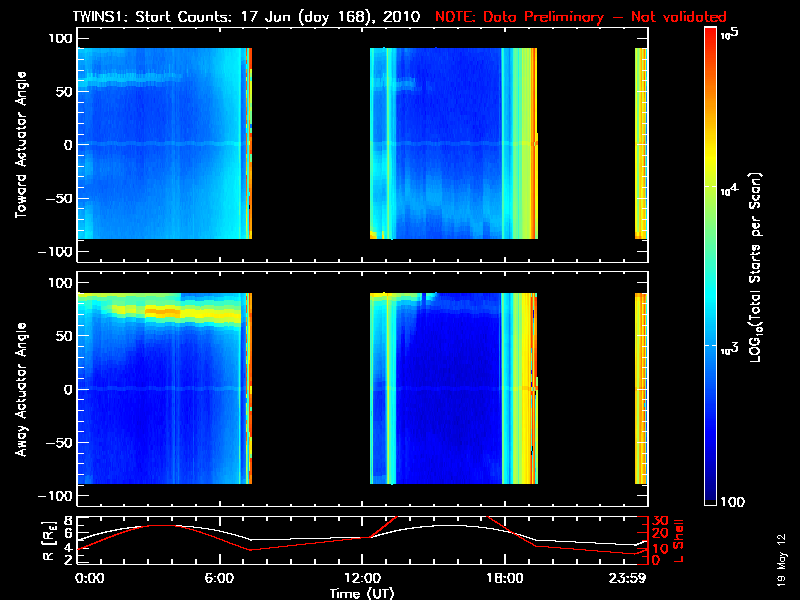Click the 0:00 time tick label
Screen dimensions: 800x600
point(88,578)
